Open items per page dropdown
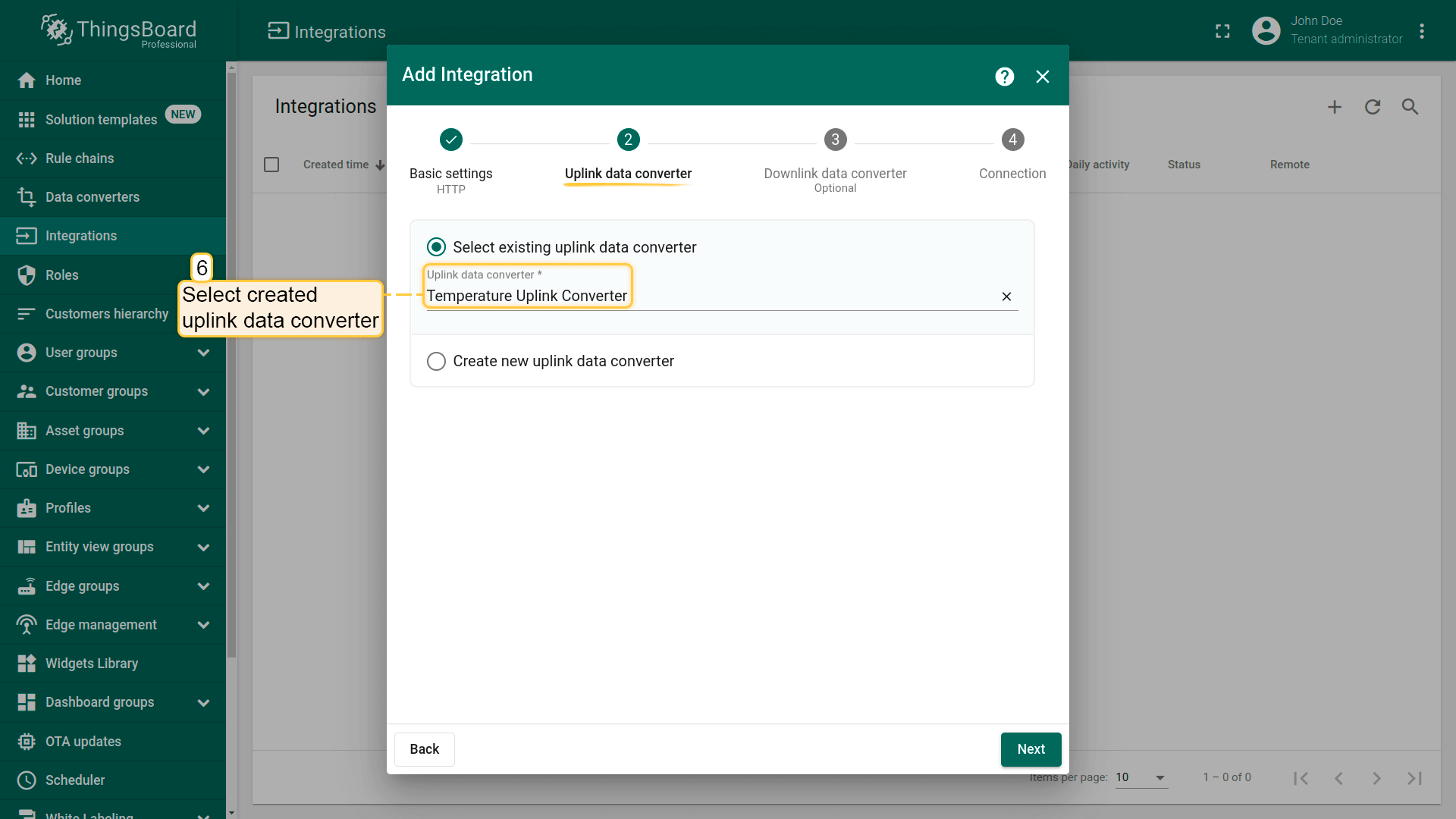The image size is (1456, 819). click(1141, 777)
